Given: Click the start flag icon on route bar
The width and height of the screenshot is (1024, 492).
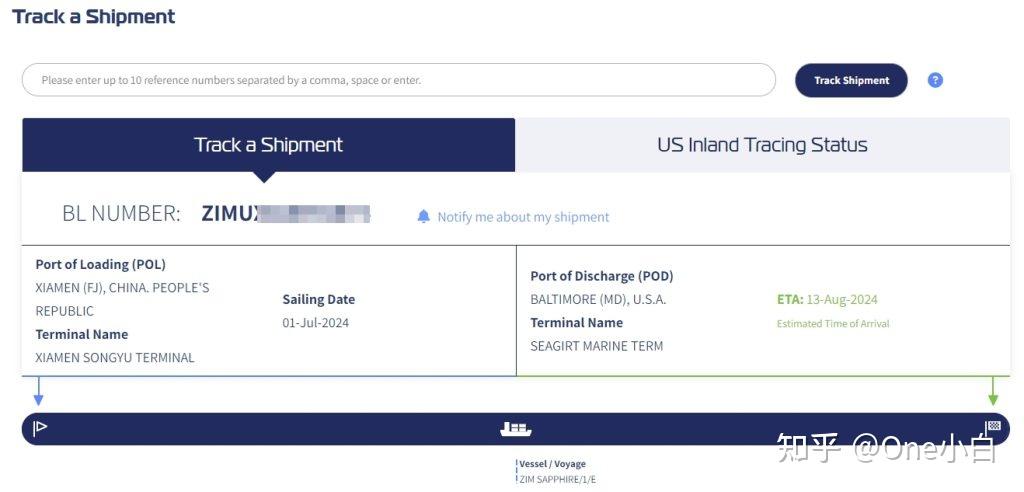Looking at the screenshot, I should point(40,429).
